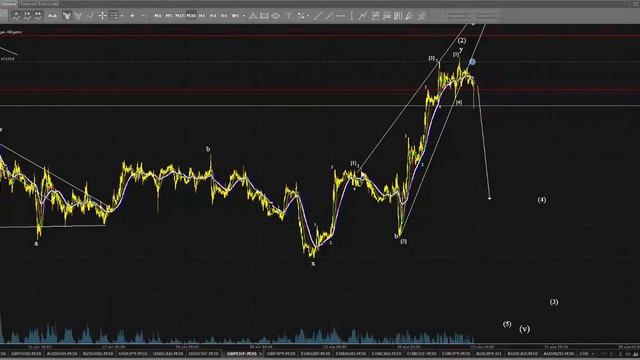Select the (2) wave label near top
640x360 pixels.
[462, 40]
